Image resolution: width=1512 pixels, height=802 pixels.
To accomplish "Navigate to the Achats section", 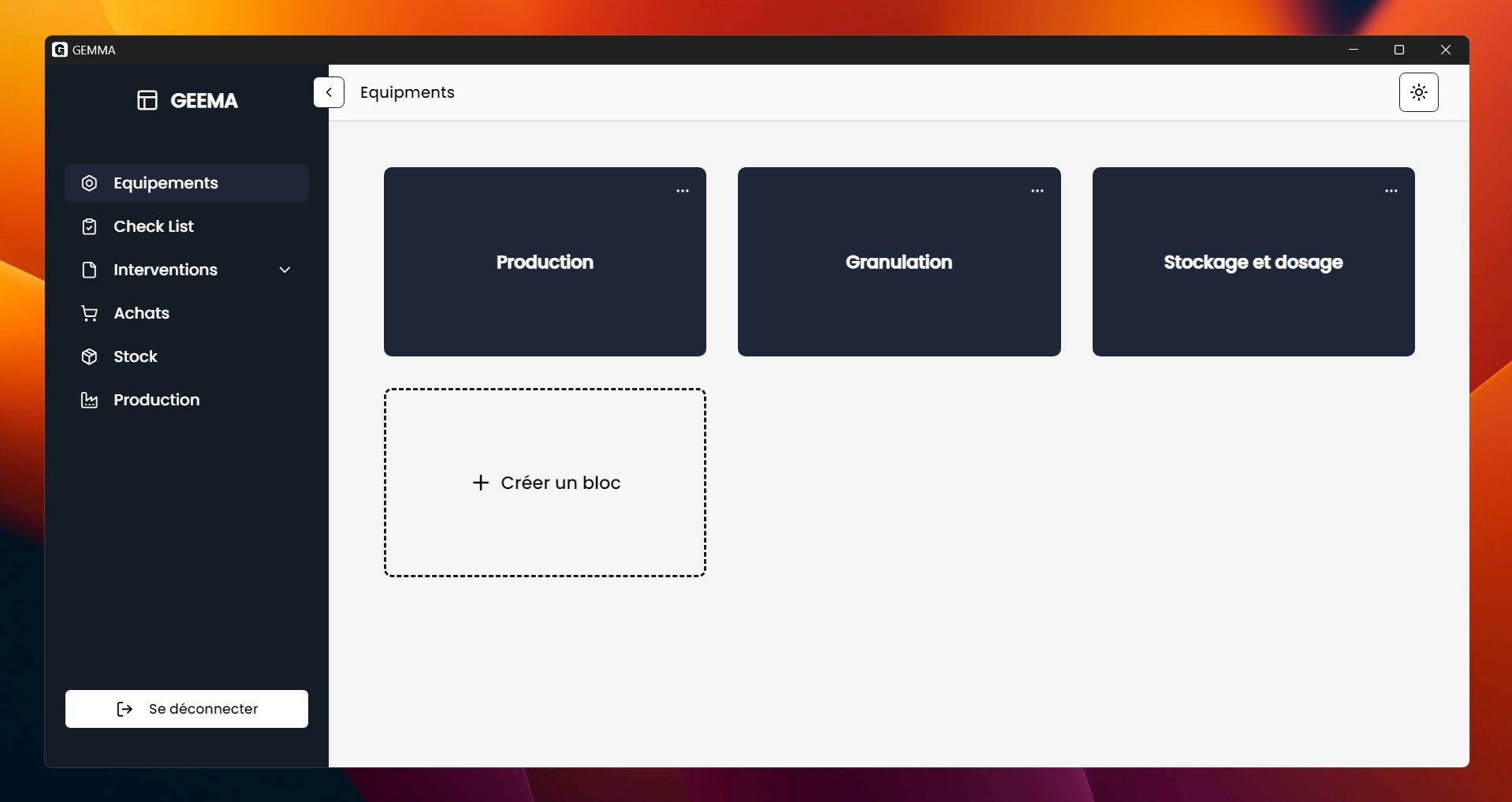I will click(142, 313).
